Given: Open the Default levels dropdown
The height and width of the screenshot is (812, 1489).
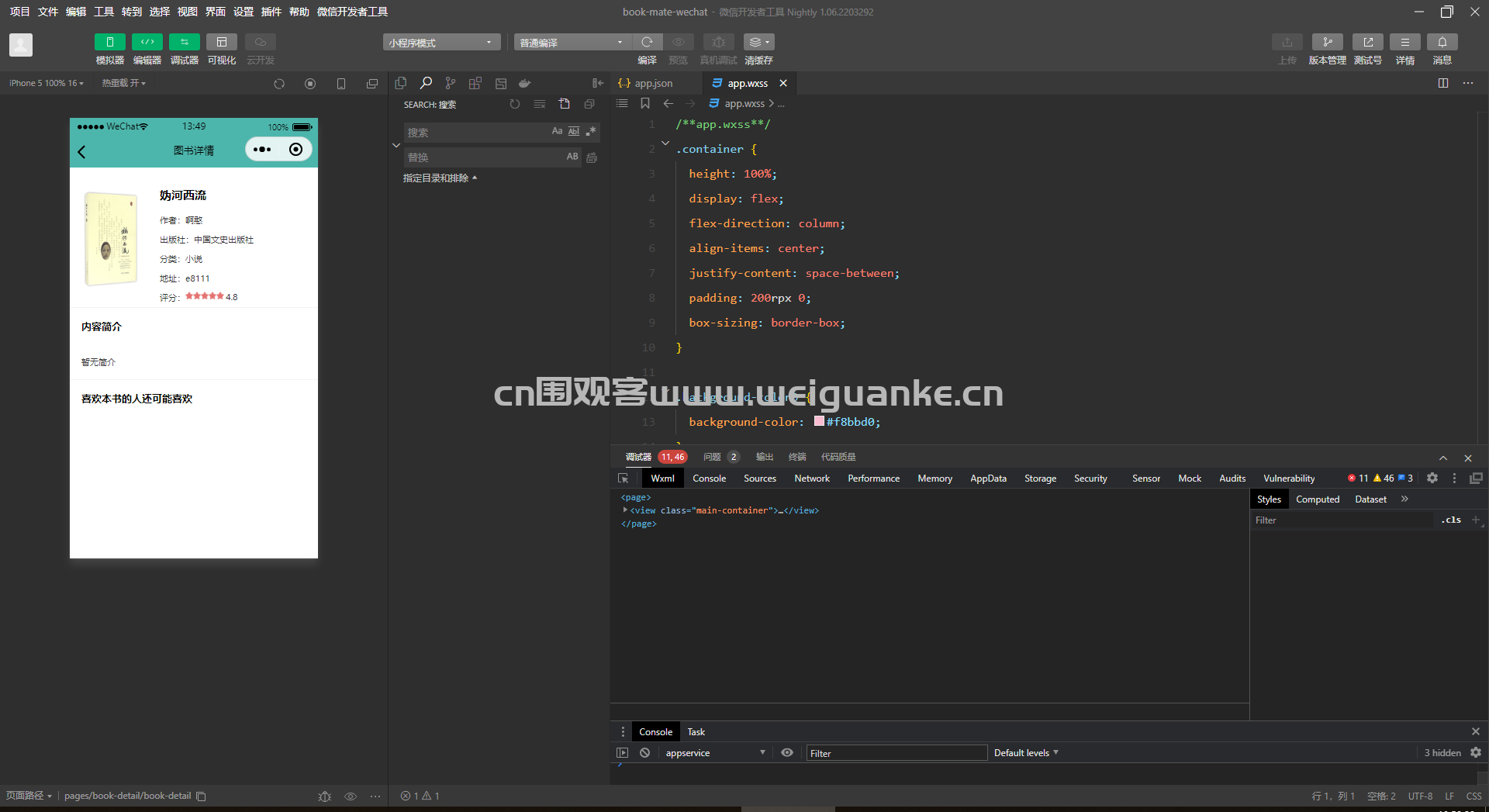Looking at the screenshot, I should click(1026, 753).
